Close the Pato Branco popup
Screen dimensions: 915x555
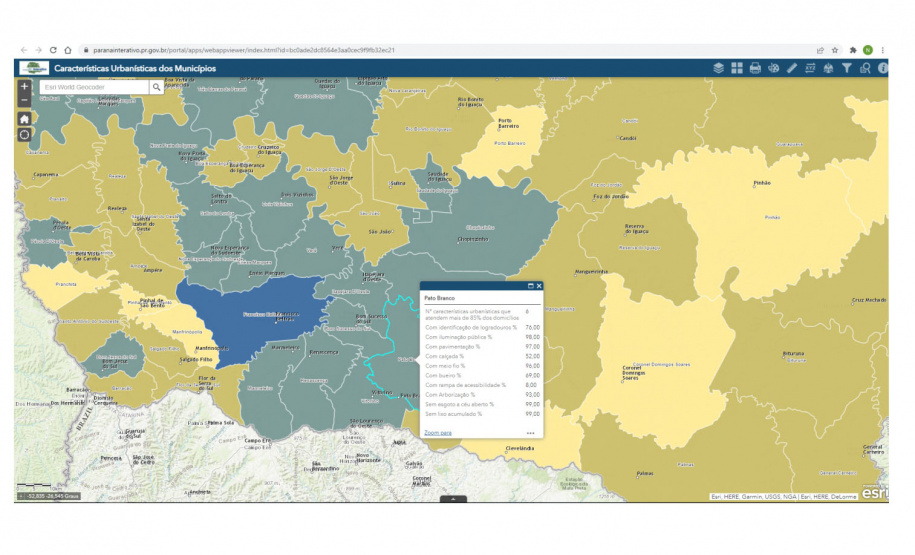pos(539,286)
